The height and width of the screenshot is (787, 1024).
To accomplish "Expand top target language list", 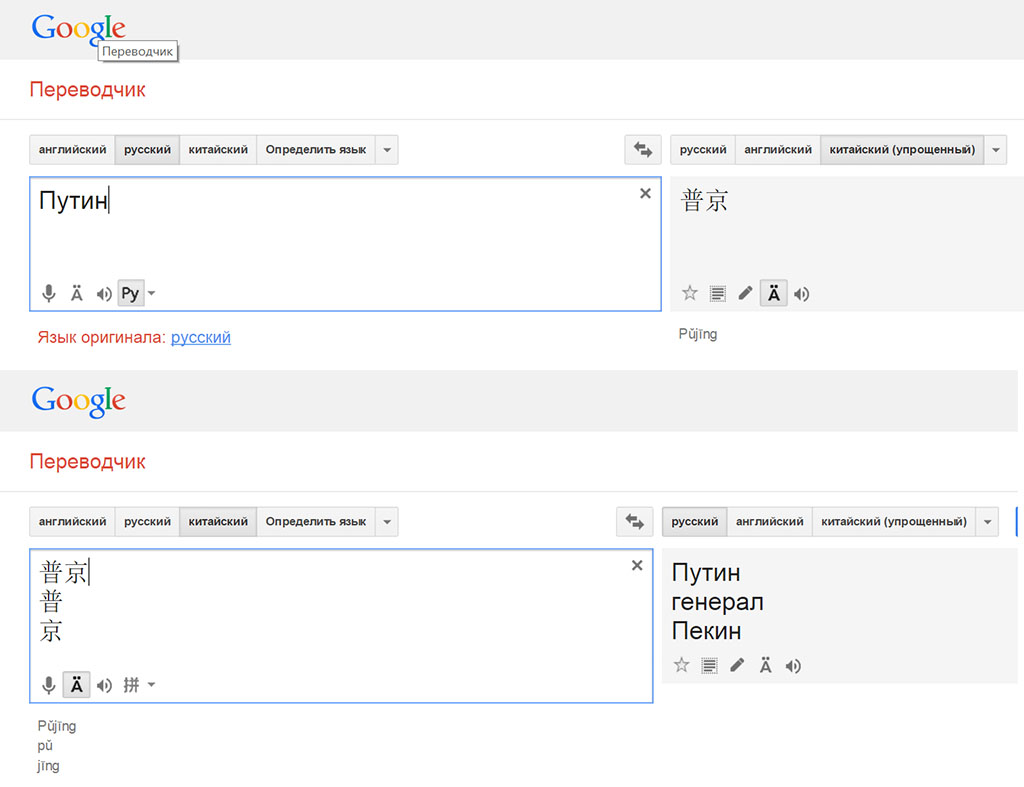I will 996,150.
